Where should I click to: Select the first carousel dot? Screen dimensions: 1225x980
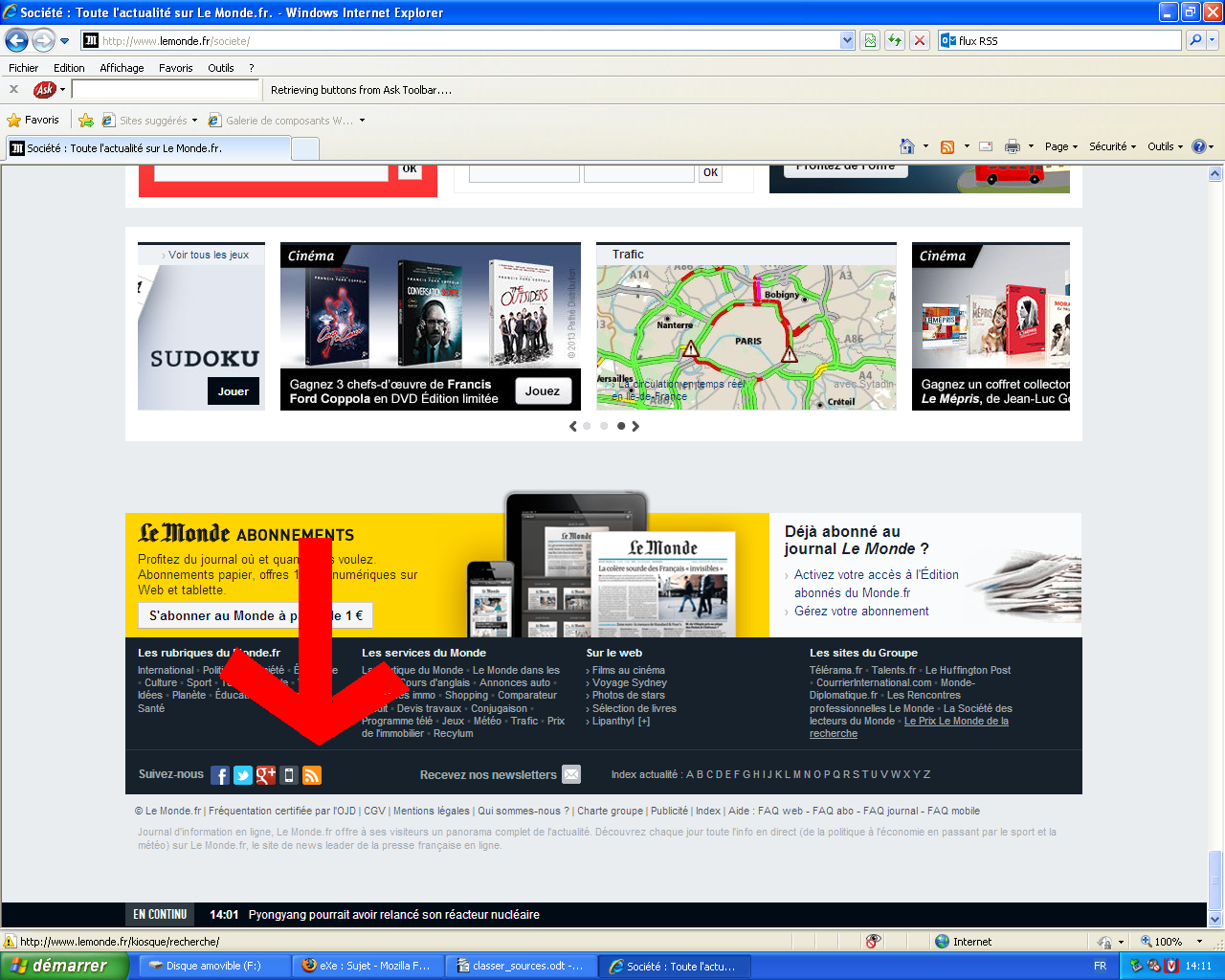click(x=588, y=426)
